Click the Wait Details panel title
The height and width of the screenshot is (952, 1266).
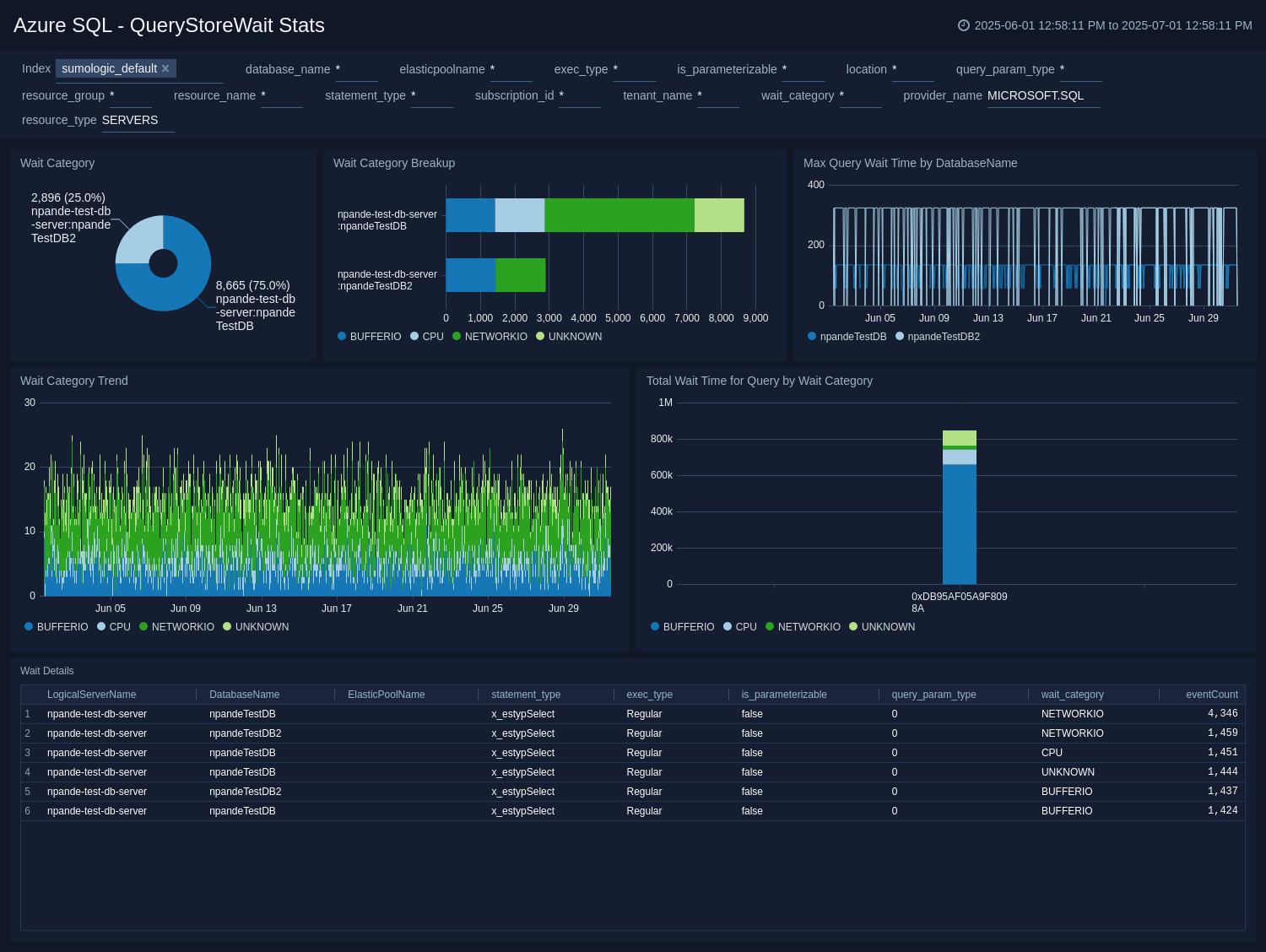tap(46, 671)
